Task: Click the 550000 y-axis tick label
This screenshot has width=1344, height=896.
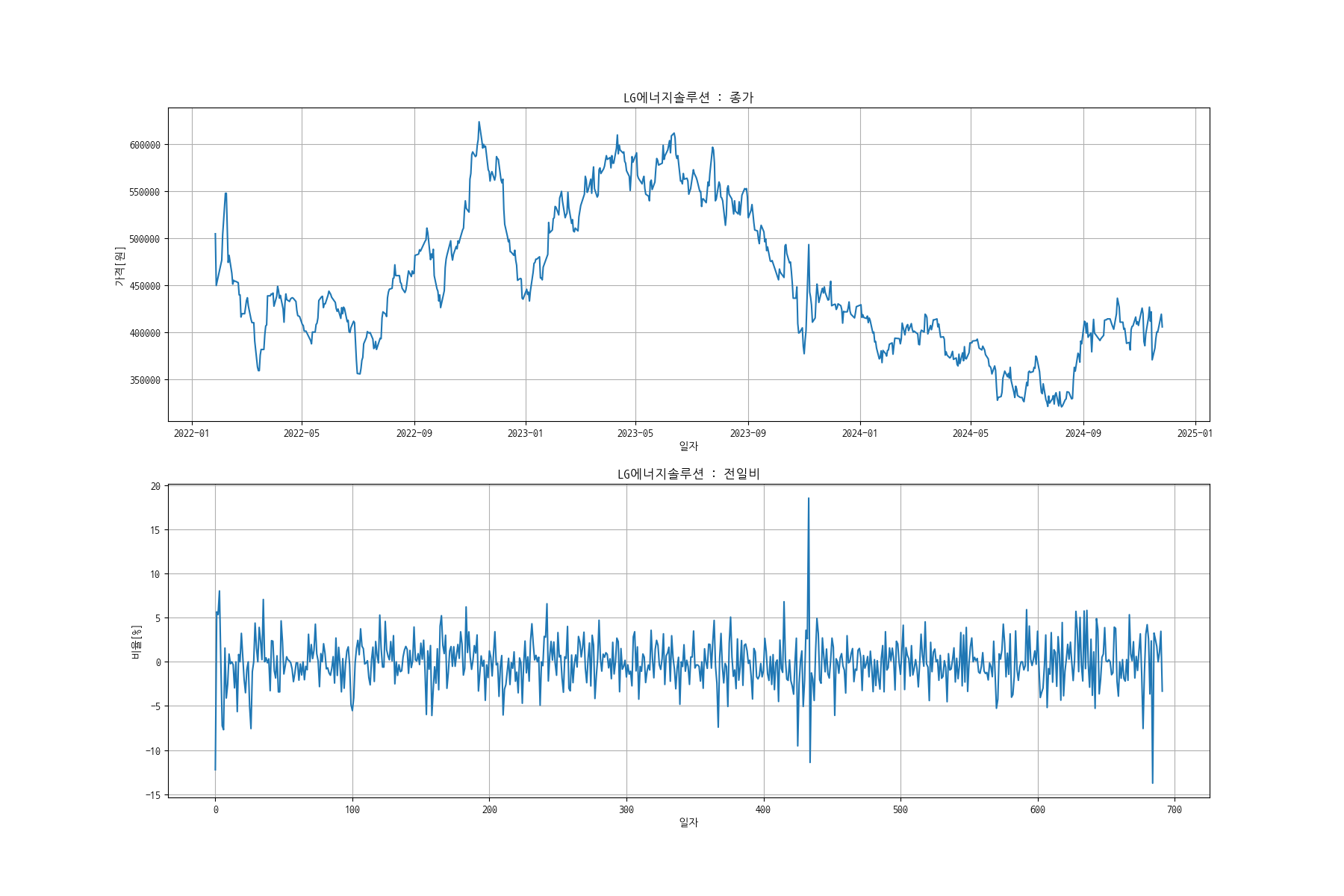Action: pos(145,192)
